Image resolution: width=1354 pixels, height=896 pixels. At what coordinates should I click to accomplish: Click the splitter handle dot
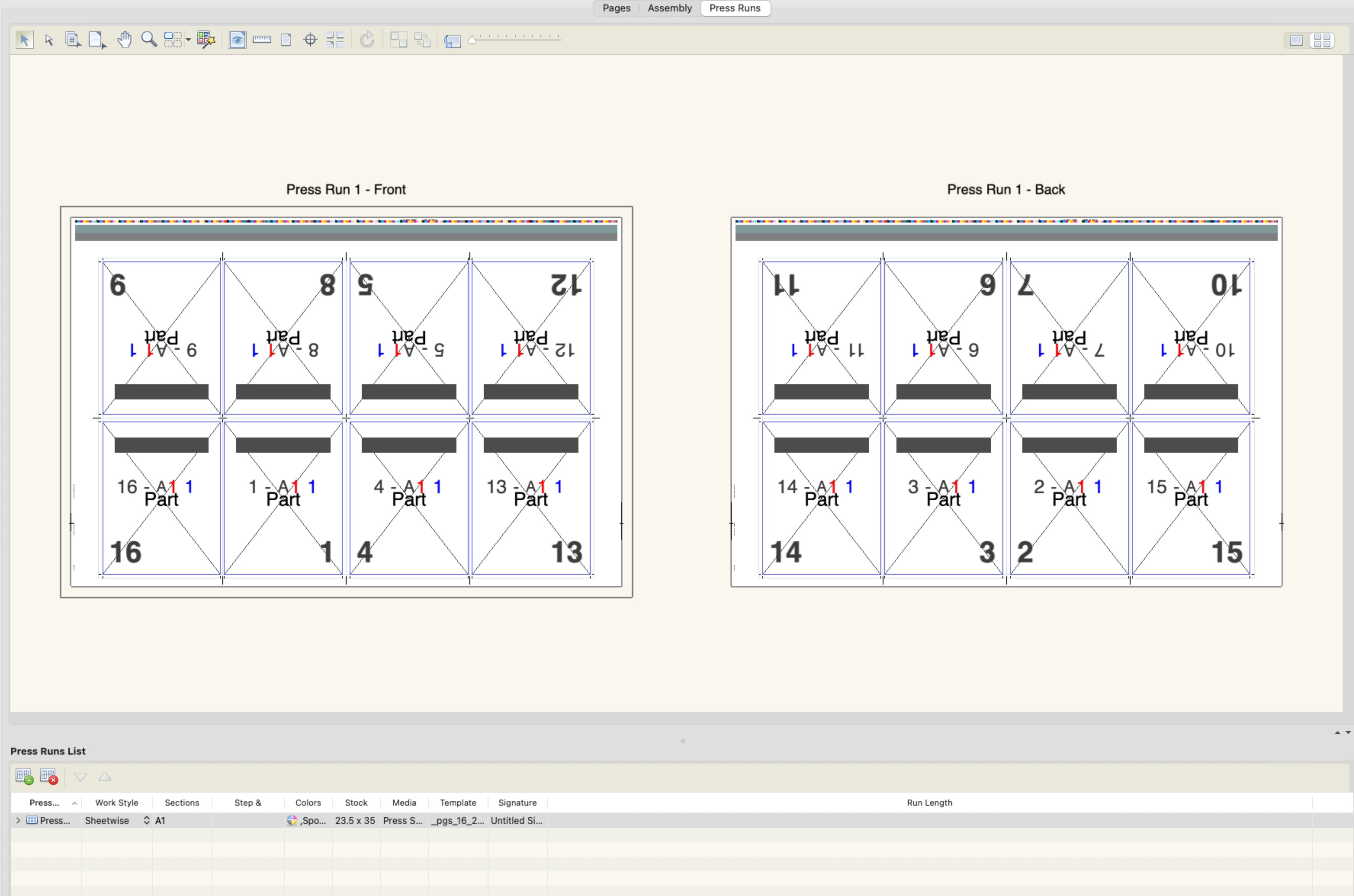[683, 741]
